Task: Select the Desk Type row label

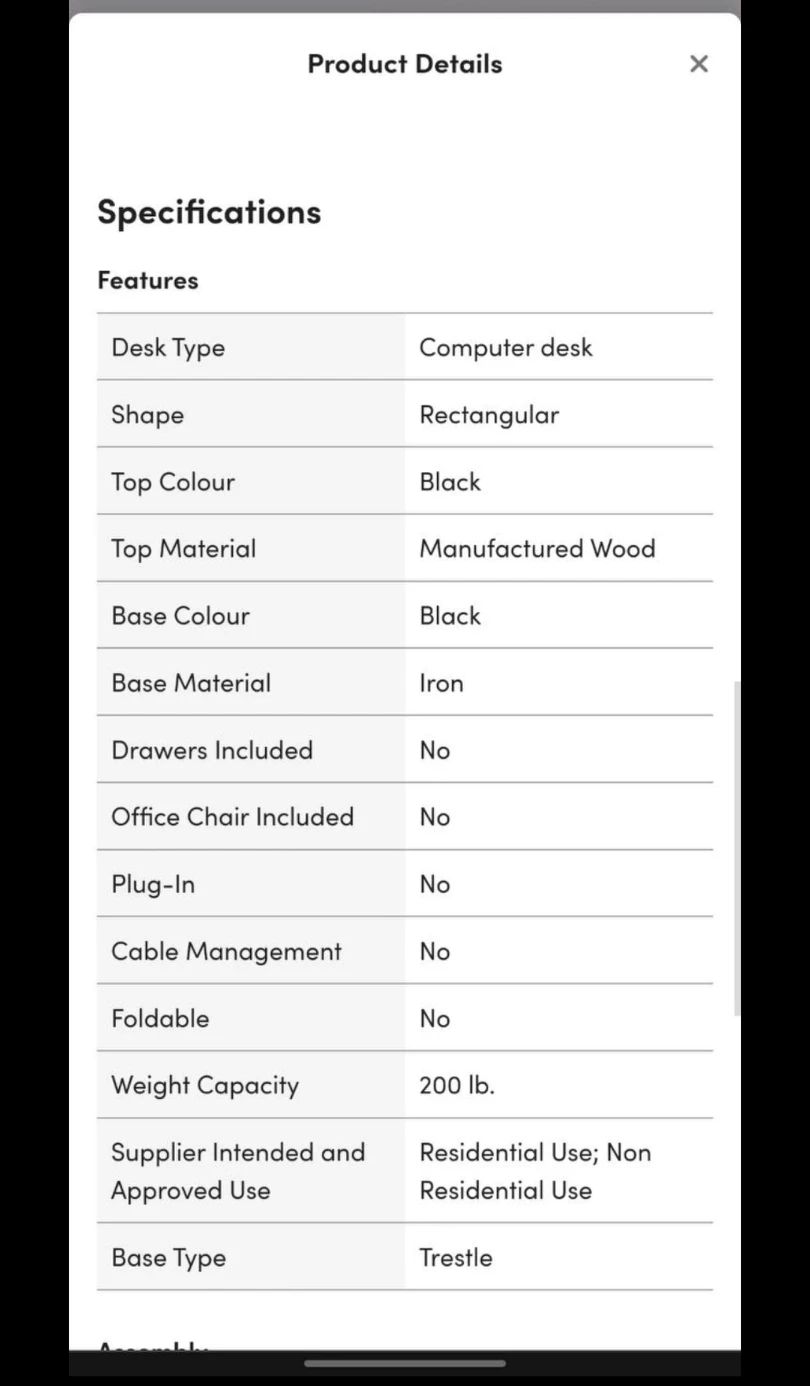Action: [168, 348]
